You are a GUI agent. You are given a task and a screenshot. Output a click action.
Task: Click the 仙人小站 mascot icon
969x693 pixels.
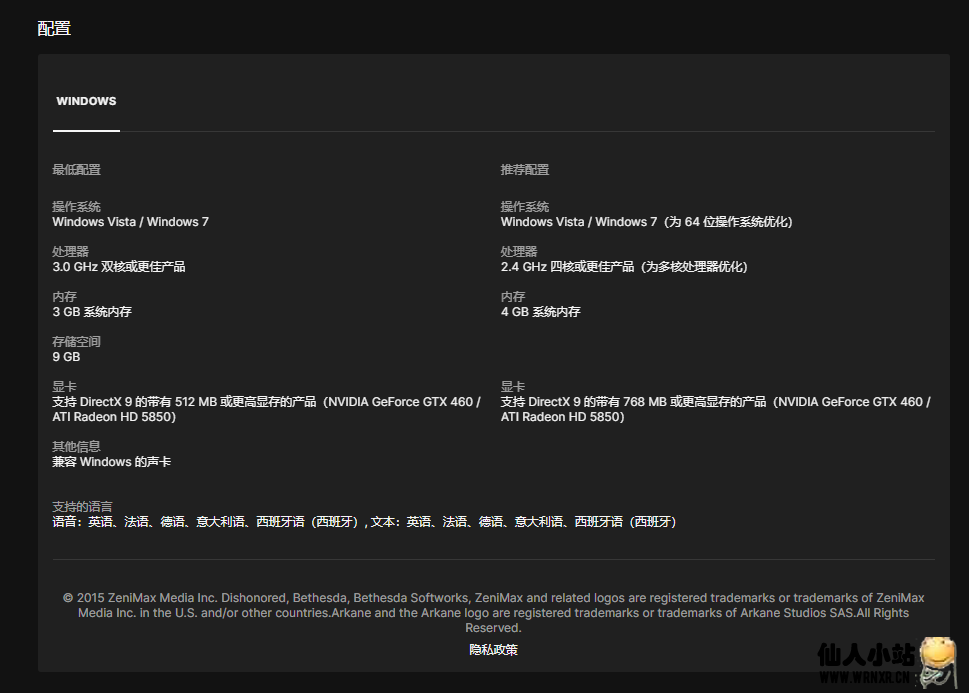tap(937, 662)
